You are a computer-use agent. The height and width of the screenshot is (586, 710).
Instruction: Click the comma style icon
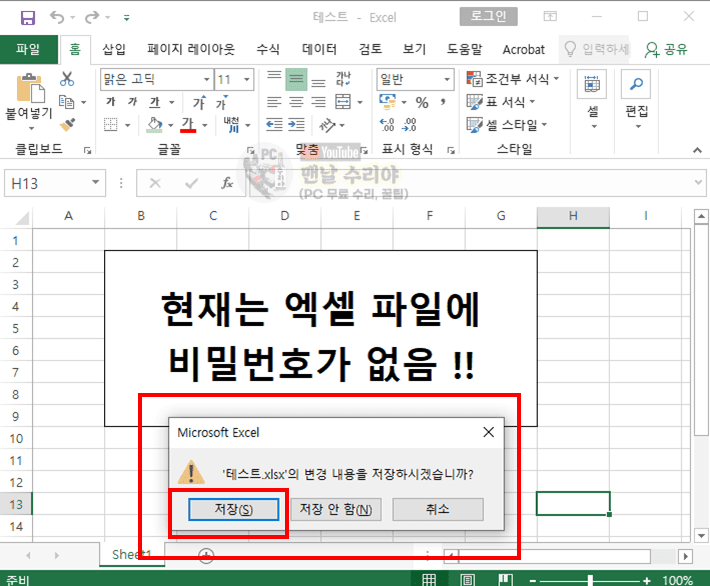443,102
